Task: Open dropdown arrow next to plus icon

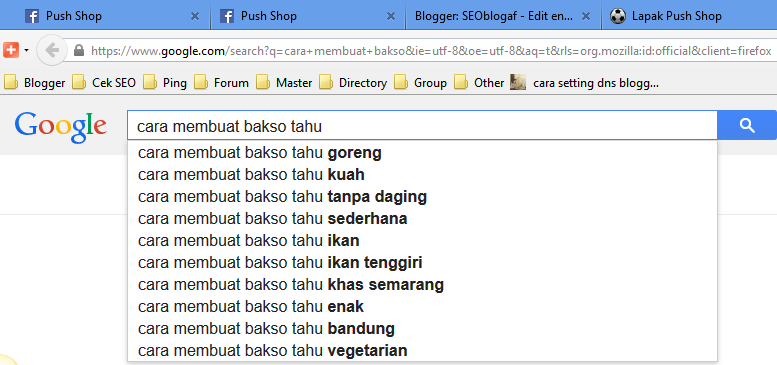Action: click(26, 51)
